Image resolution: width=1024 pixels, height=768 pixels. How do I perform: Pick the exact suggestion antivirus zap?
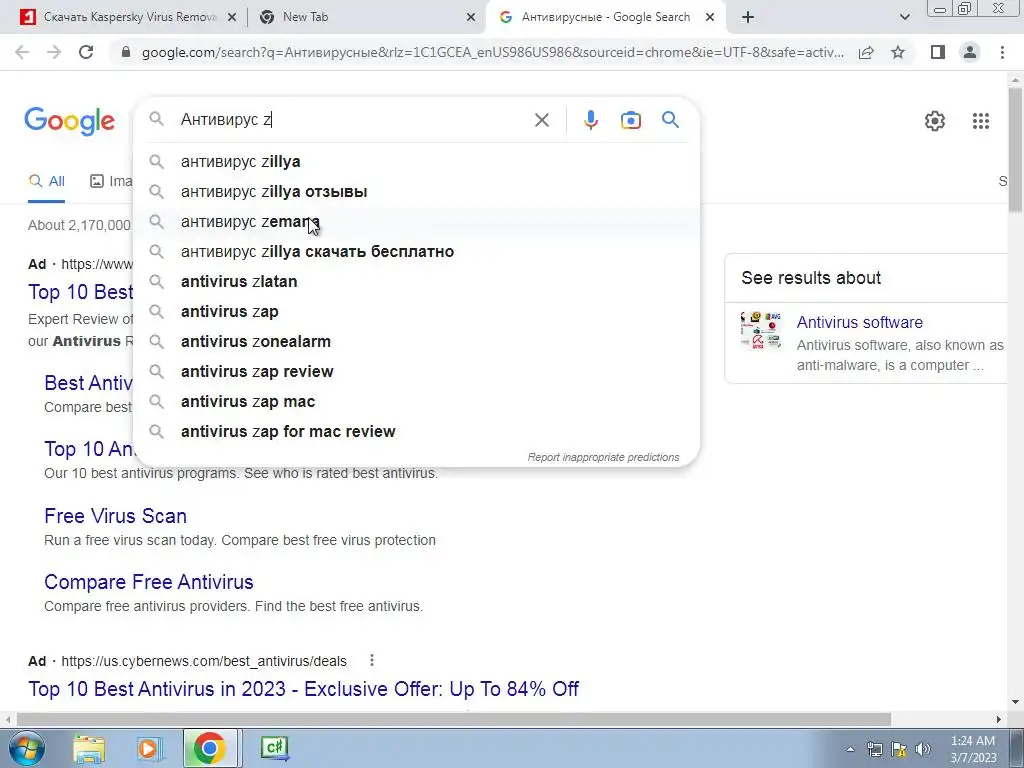416,312
